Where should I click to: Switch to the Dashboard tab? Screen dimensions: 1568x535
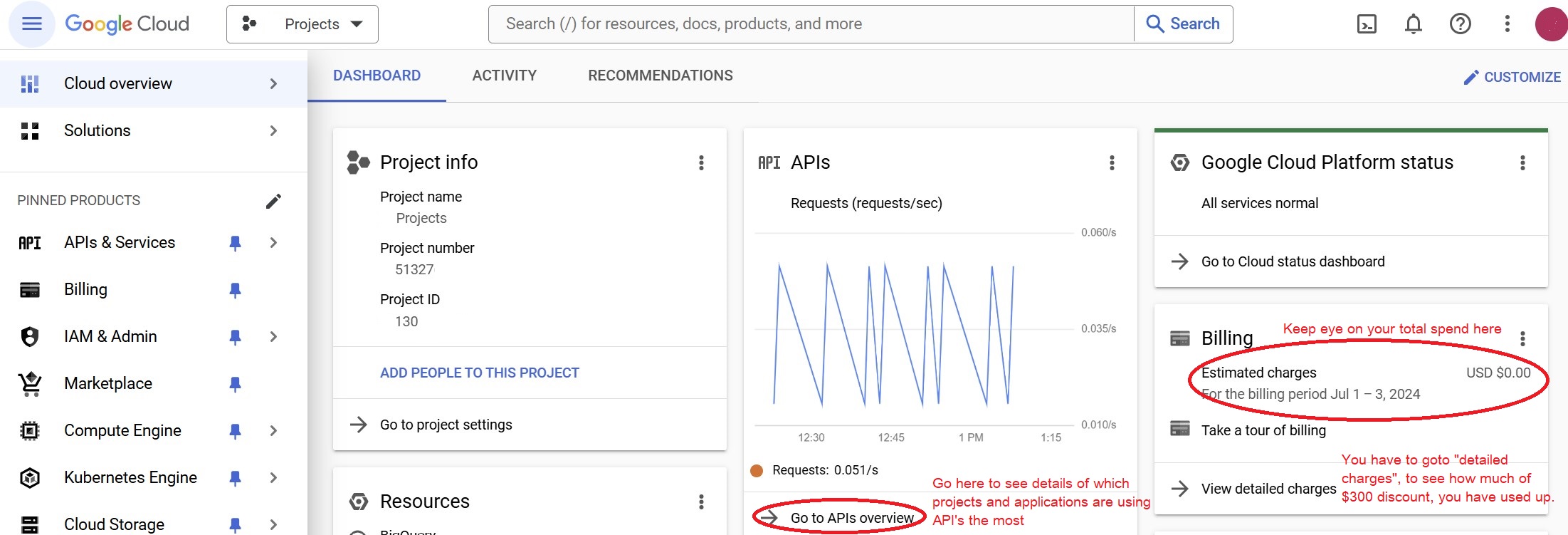pyautogui.click(x=377, y=76)
